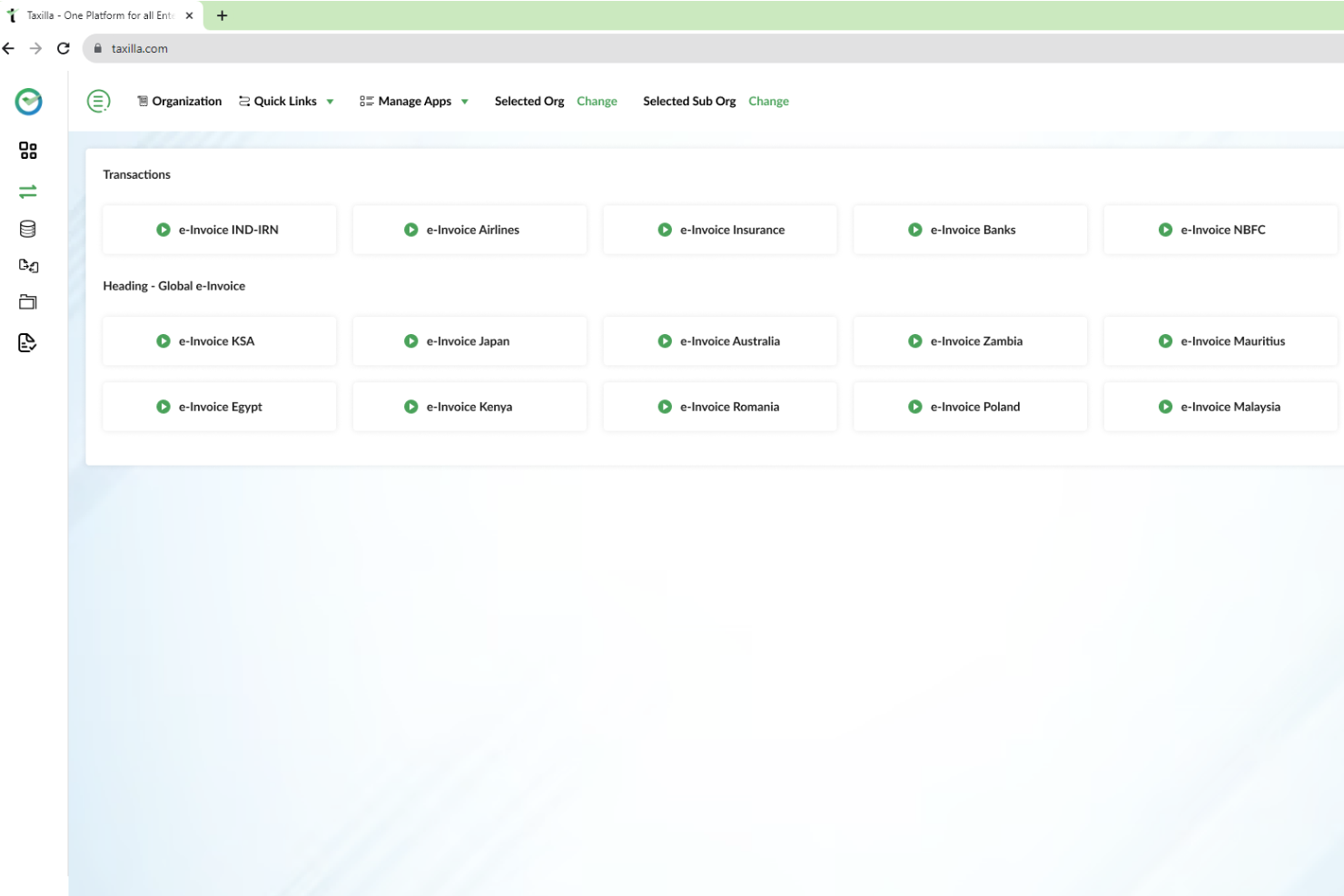Click the circular hamburger menu icon
1344x896 pixels.
(x=98, y=101)
